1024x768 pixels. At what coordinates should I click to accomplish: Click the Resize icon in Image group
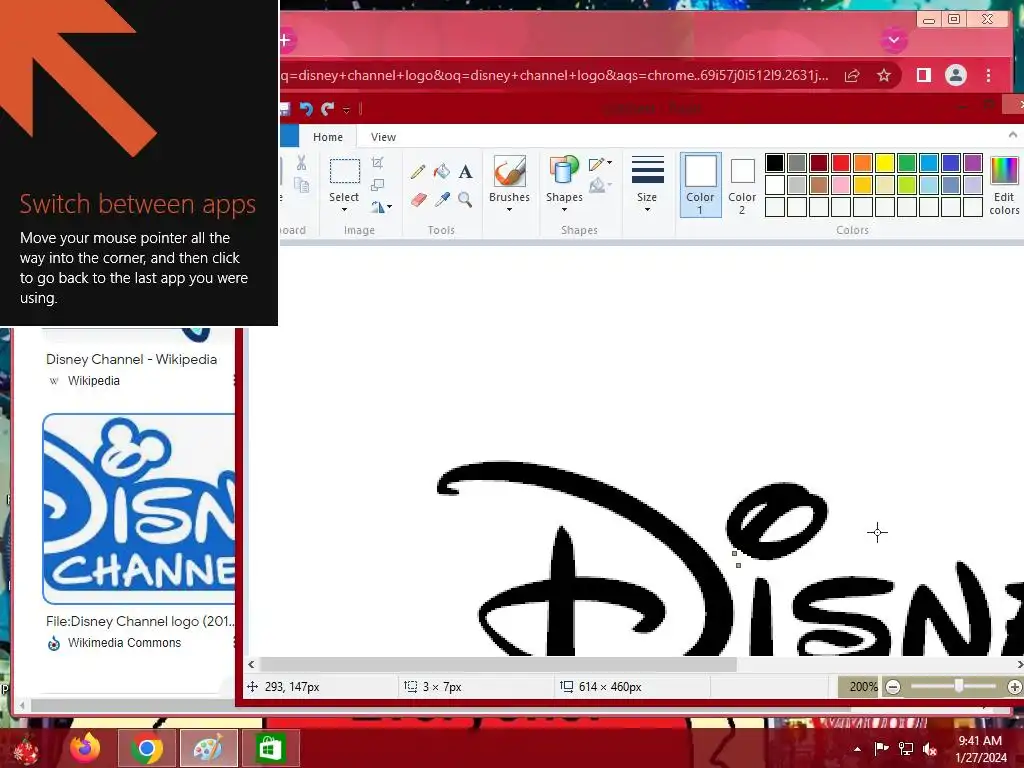tap(377, 185)
